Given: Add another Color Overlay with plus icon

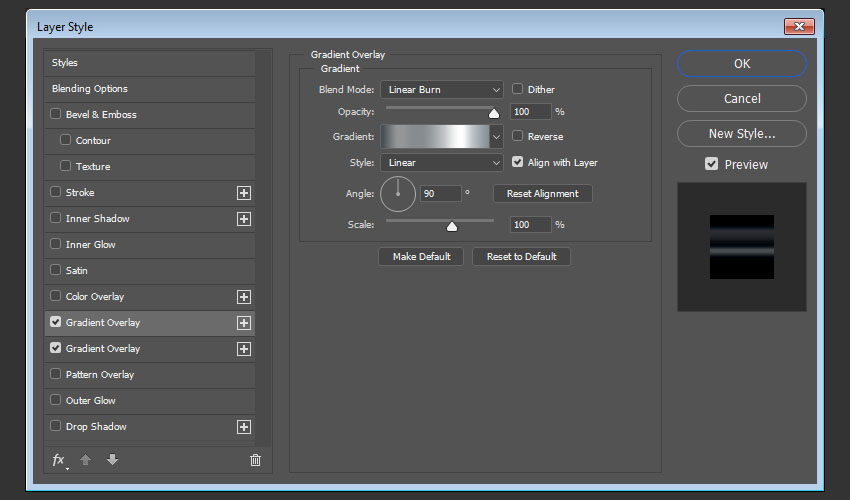Looking at the screenshot, I should pyautogui.click(x=243, y=297).
